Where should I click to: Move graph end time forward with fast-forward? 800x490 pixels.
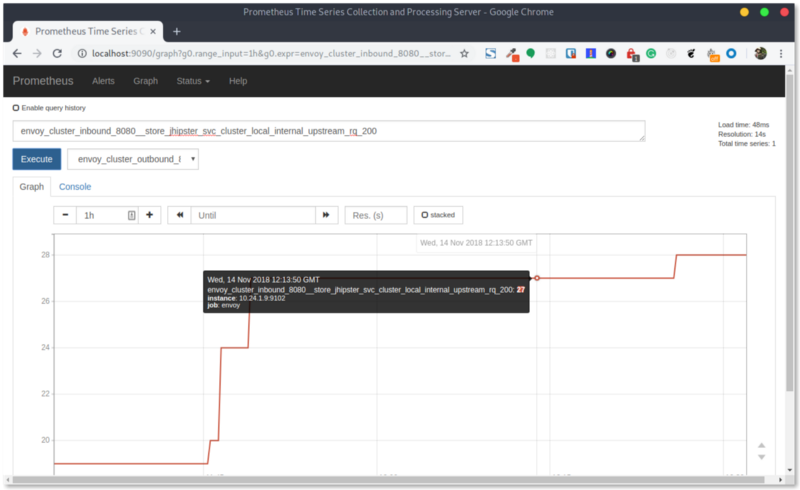(x=326, y=215)
